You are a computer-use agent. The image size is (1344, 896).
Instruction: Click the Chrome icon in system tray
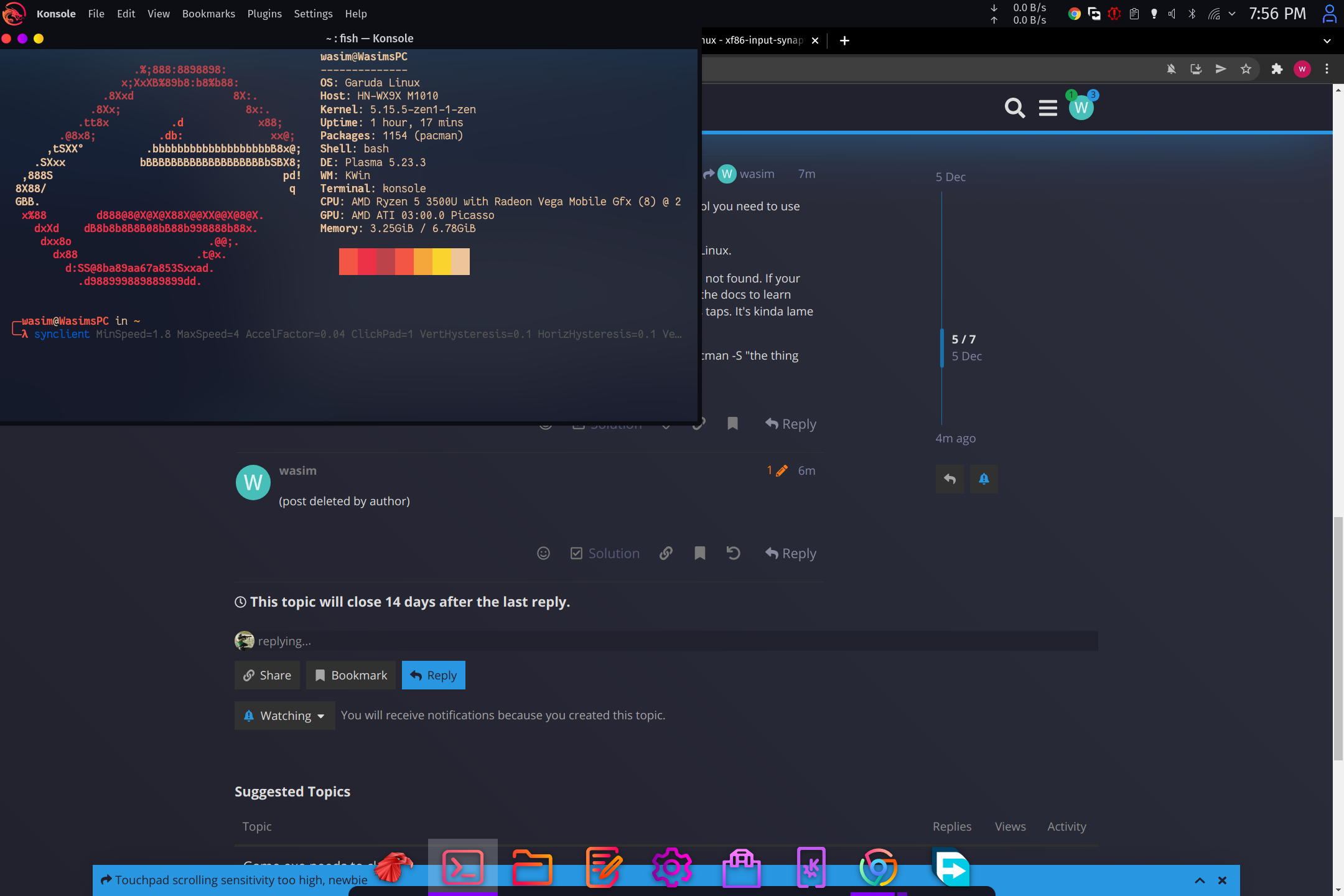(1074, 14)
